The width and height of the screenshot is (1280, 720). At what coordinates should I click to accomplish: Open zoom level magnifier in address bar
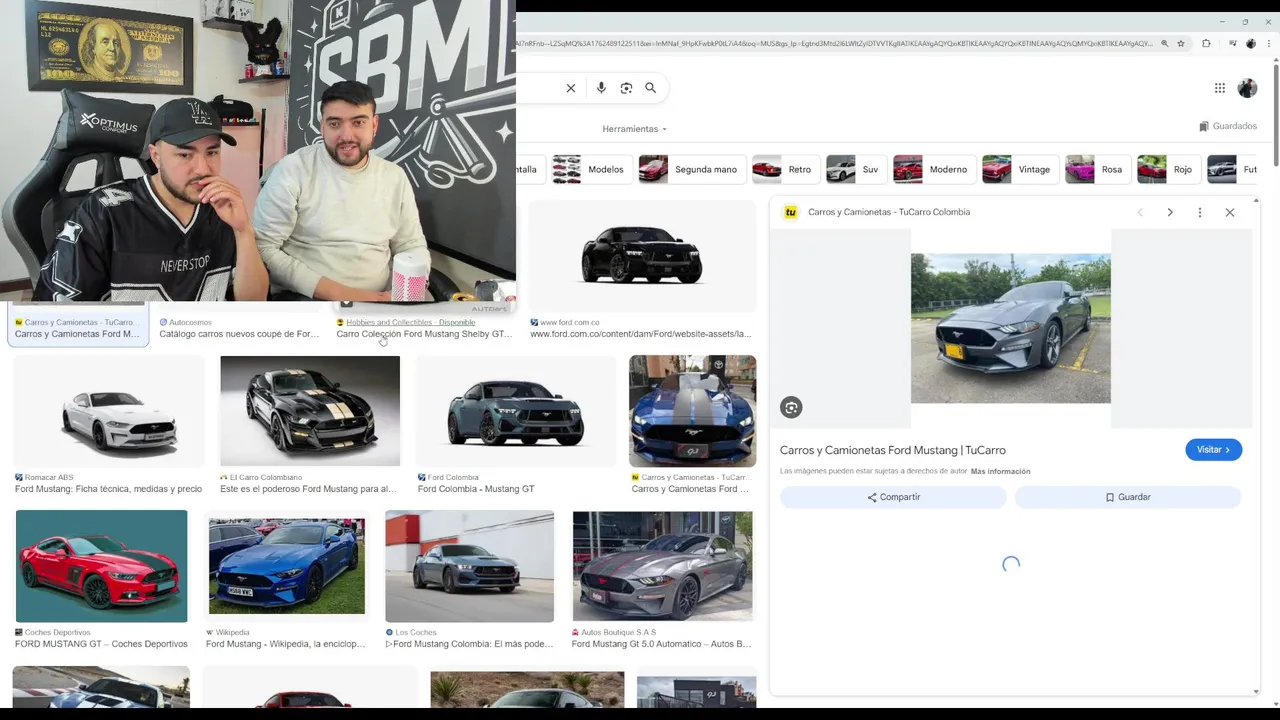click(1165, 44)
